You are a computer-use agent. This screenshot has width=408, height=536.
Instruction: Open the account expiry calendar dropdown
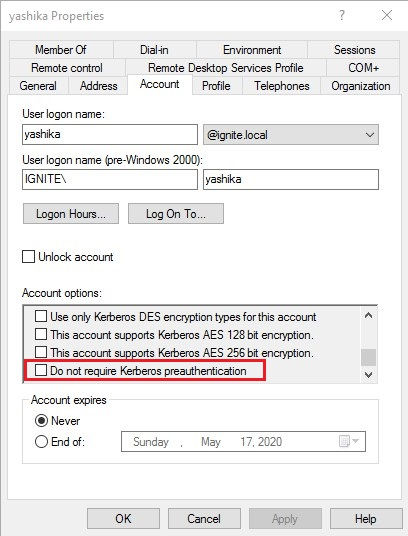click(x=349, y=441)
